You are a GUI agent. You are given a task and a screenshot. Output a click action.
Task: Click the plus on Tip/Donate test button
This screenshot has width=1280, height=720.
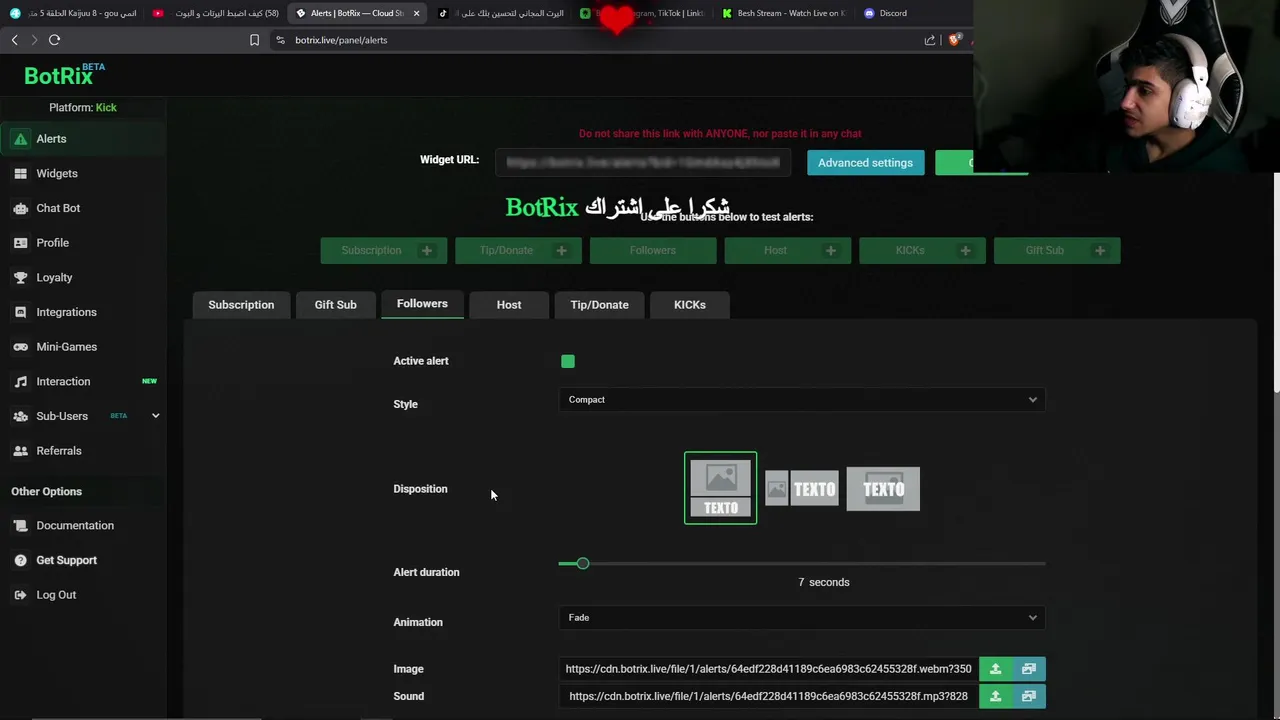tap(561, 251)
